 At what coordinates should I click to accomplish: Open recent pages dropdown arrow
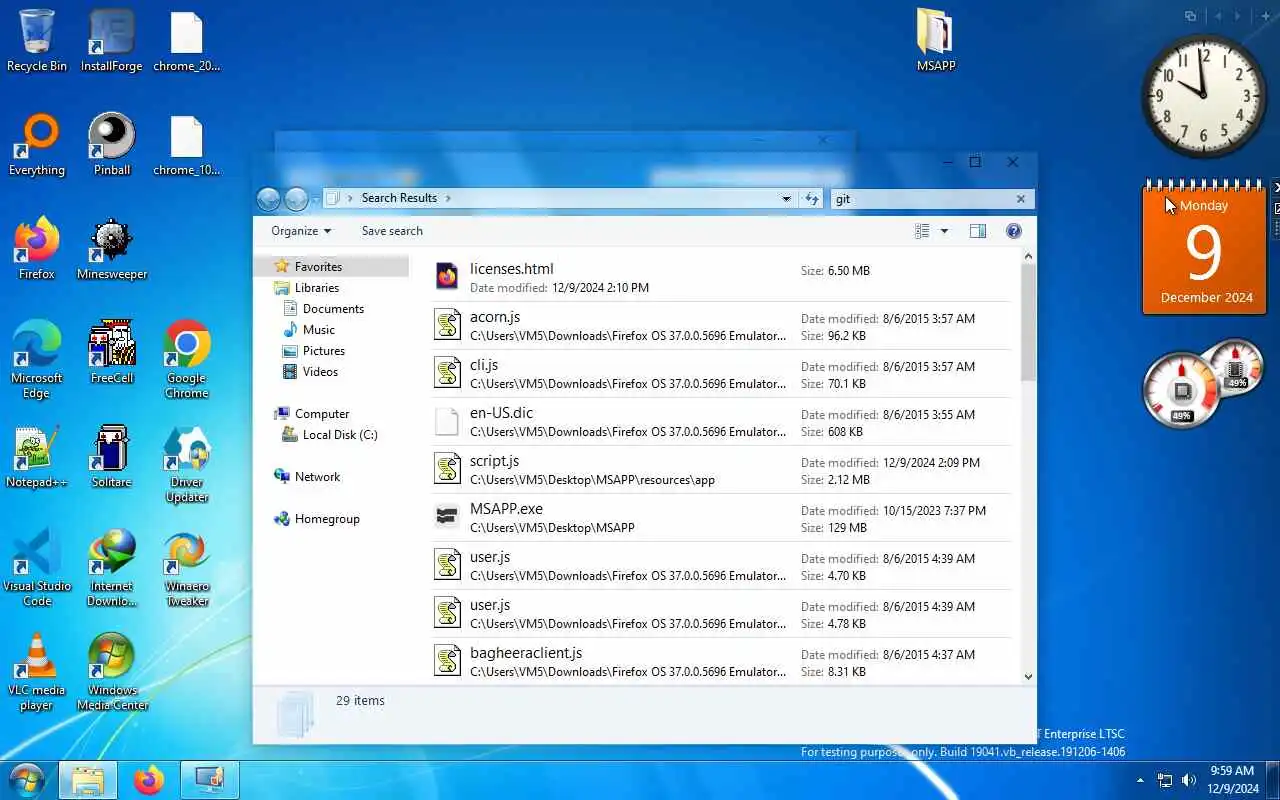point(315,199)
